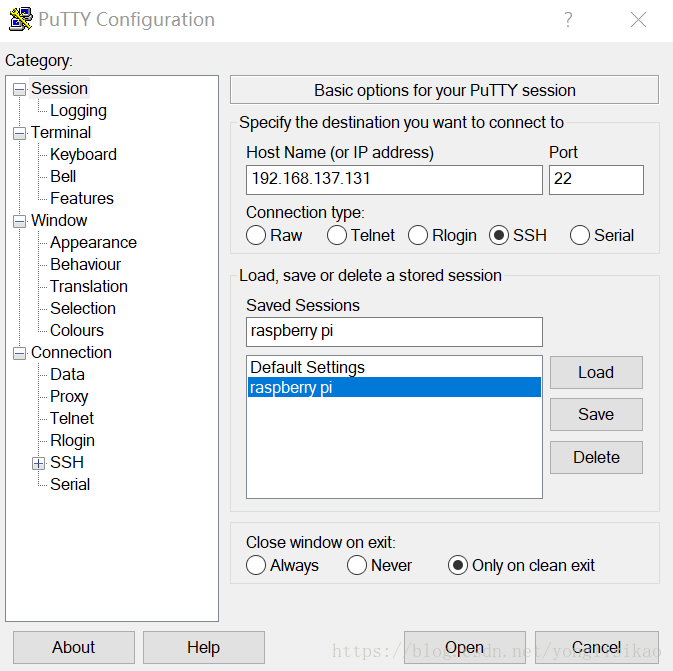673x671 pixels.
Task: Select the SSH connection type radio button
Action: pos(499,235)
